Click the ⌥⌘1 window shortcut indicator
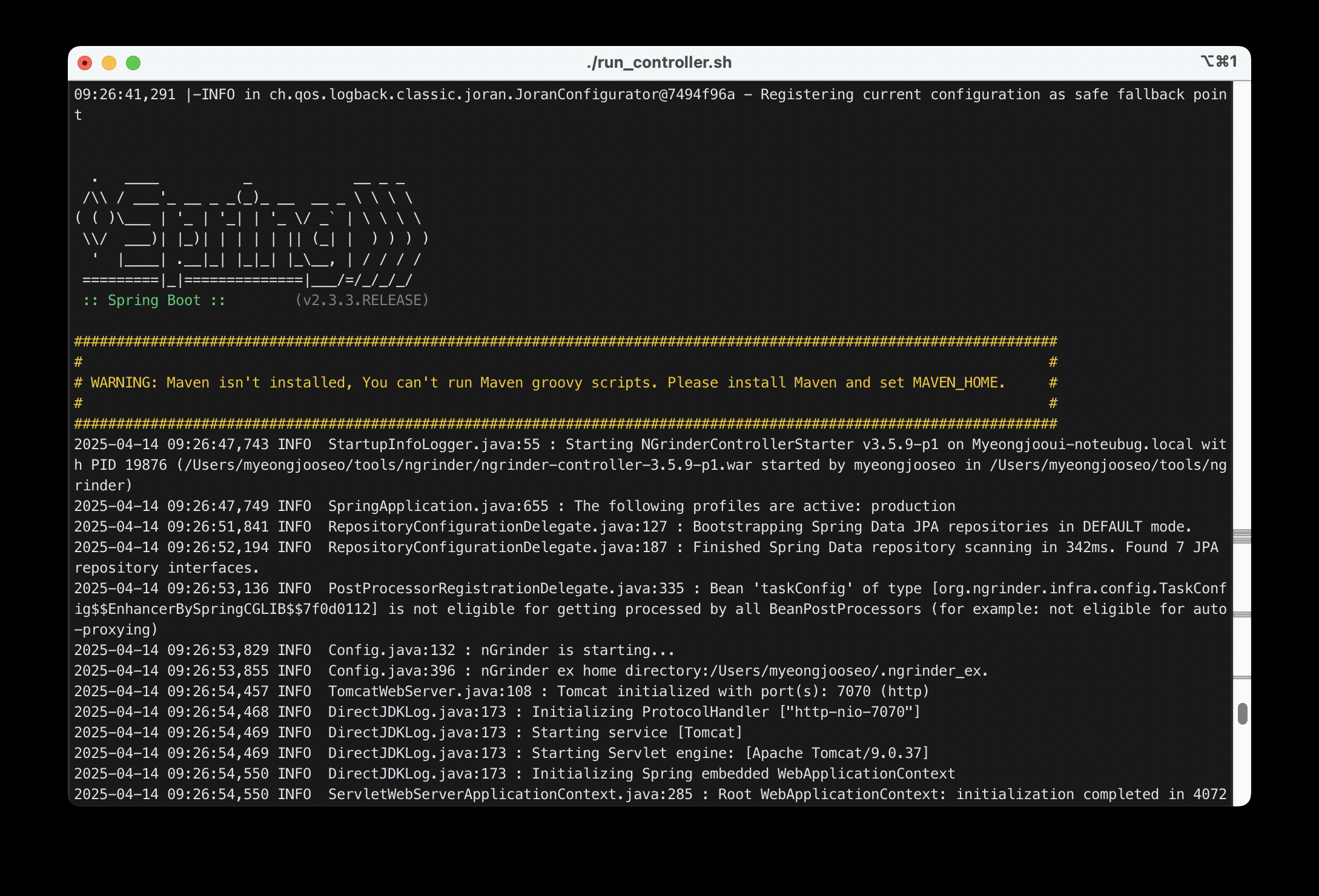Viewport: 1319px width, 896px height. pyautogui.click(x=1218, y=62)
